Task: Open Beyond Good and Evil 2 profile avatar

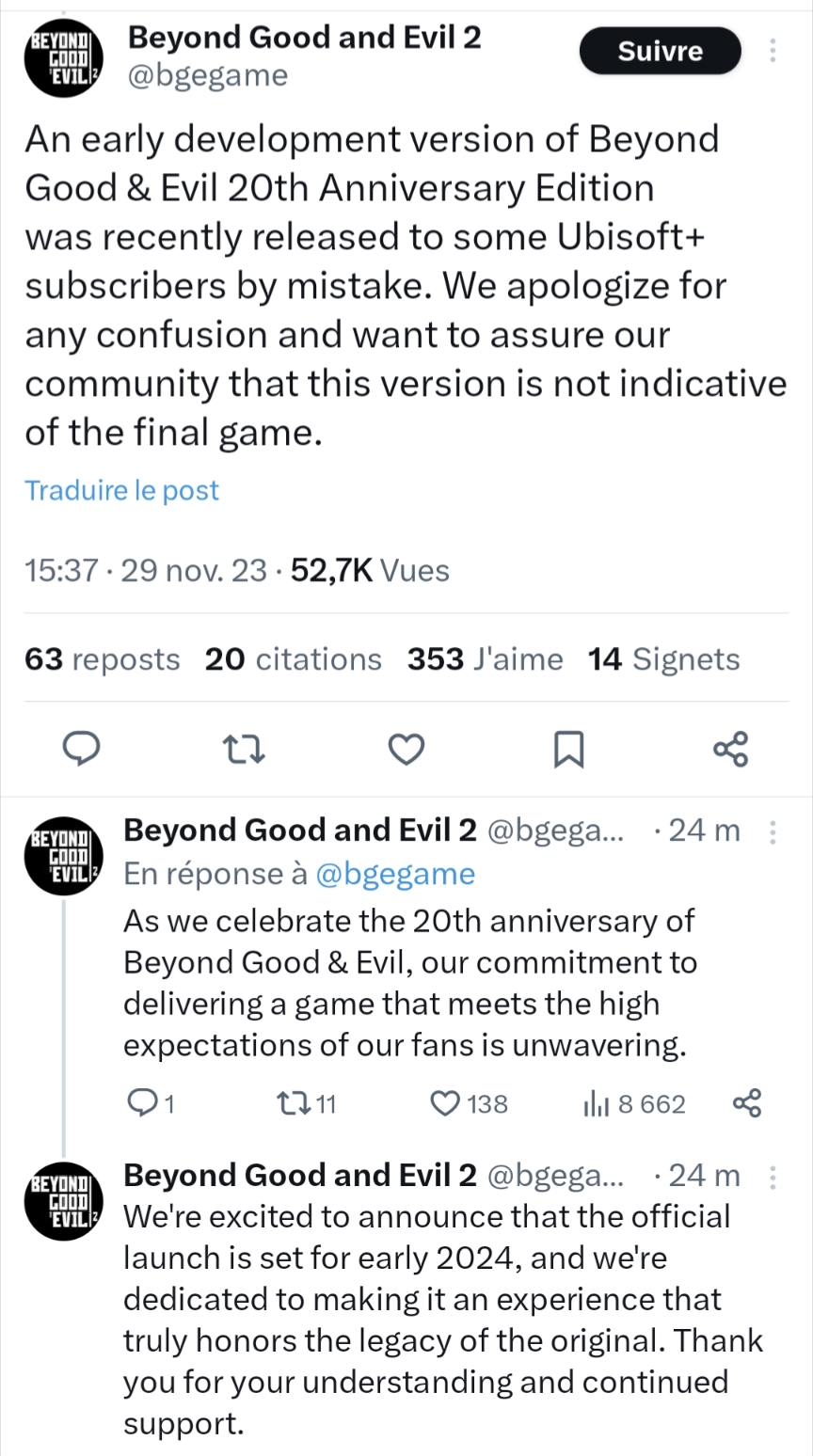Action: pos(62,56)
